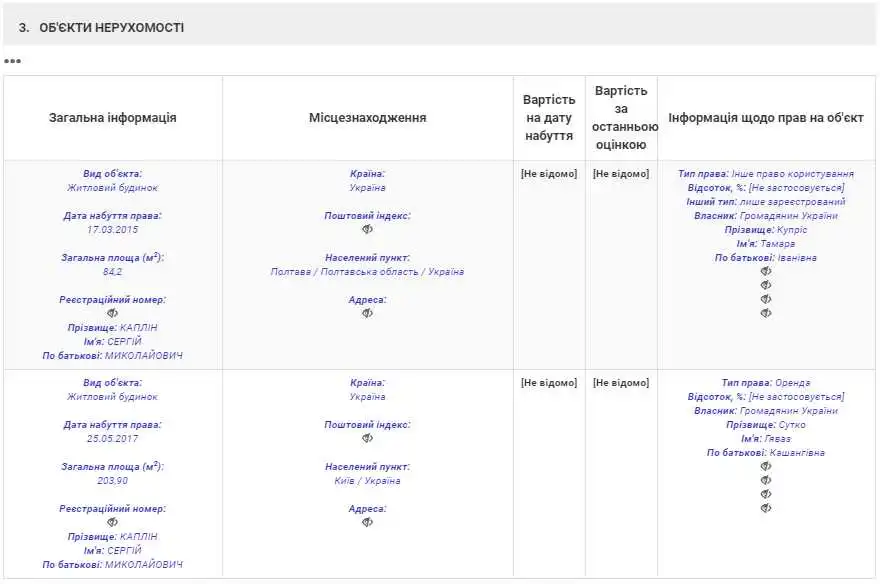The width and height of the screenshot is (880, 584).
Task: Click Інформація щодо прав на об'єкт header
Action: pyautogui.click(x=766, y=118)
